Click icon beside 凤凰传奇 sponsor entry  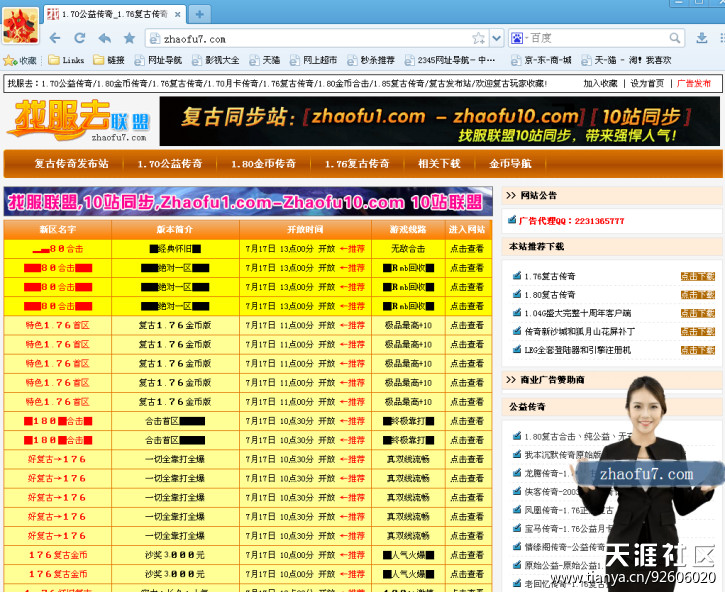[x=517, y=509]
